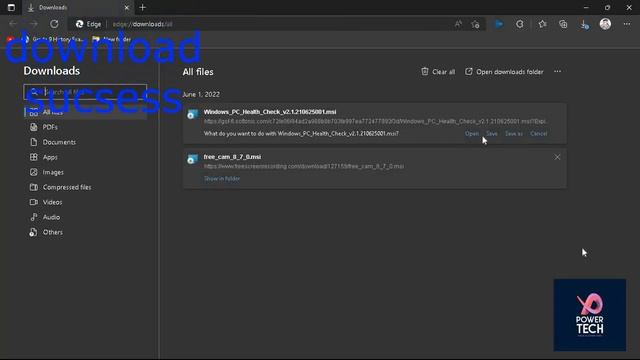
Task: Click the June 1, 2022 date heading
Action: click(x=201, y=94)
